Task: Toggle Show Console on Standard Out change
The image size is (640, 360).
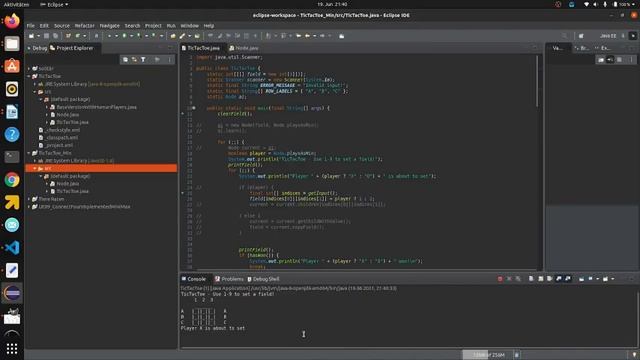Action: point(559,279)
